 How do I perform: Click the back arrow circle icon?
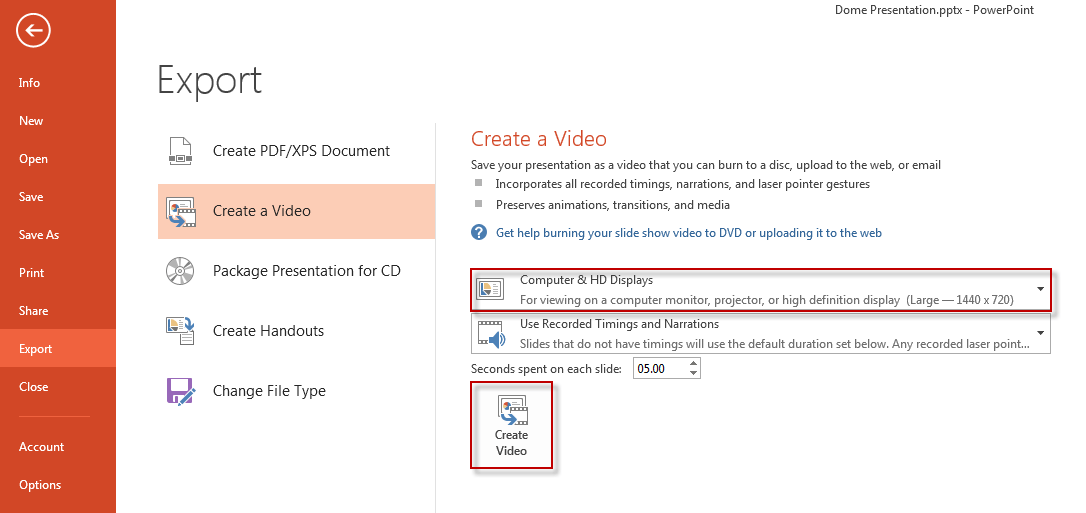(33, 31)
